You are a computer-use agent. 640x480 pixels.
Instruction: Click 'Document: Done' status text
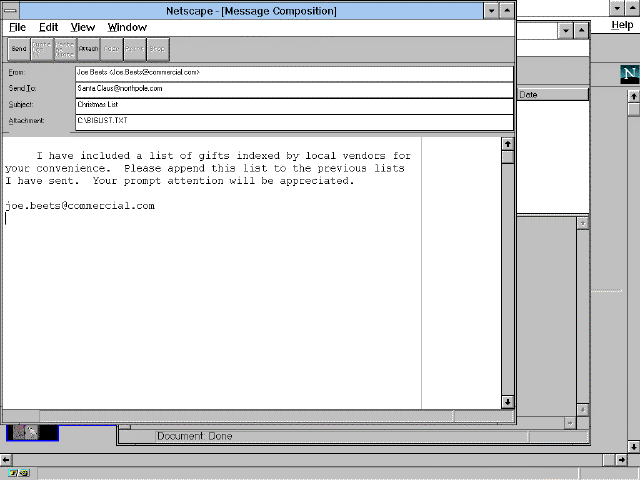pos(195,436)
